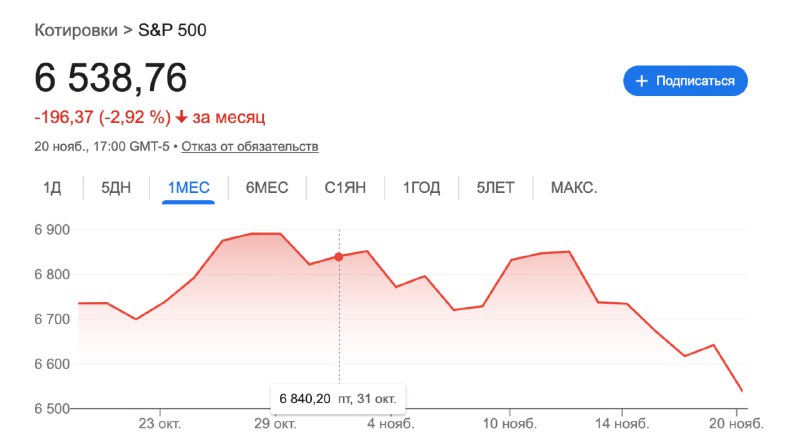The width and height of the screenshot is (800, 447).
Task: Select the МАКС. range tab
Action: 574,187
